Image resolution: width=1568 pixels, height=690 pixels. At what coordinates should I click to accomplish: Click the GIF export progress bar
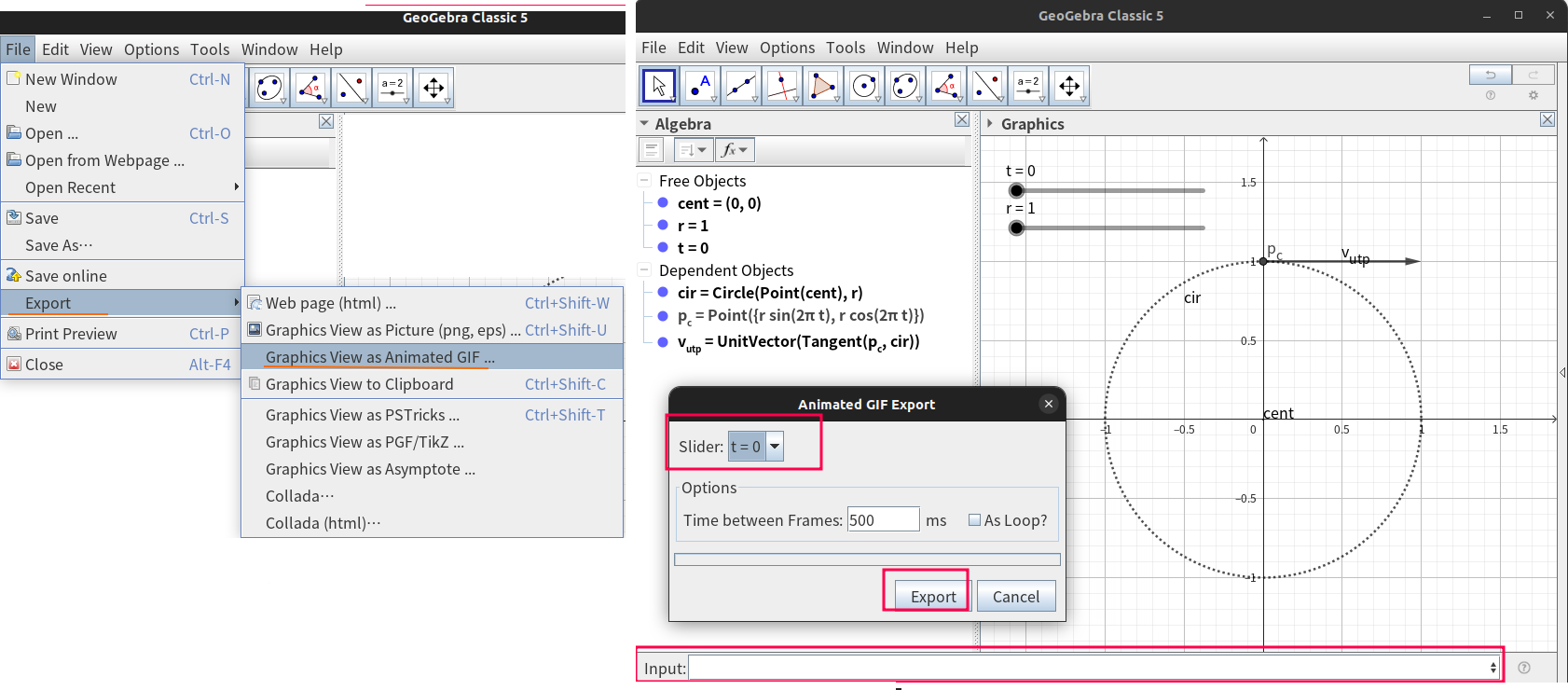[x=867, y=559]
